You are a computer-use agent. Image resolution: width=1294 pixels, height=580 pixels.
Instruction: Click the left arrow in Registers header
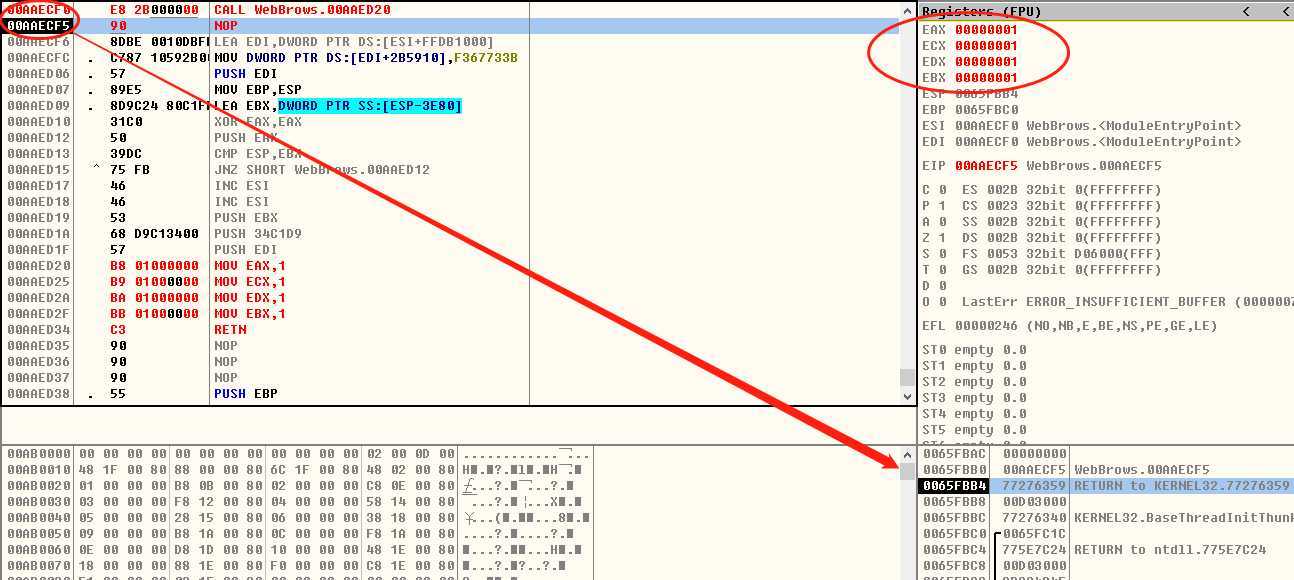tap(1246, 12)
